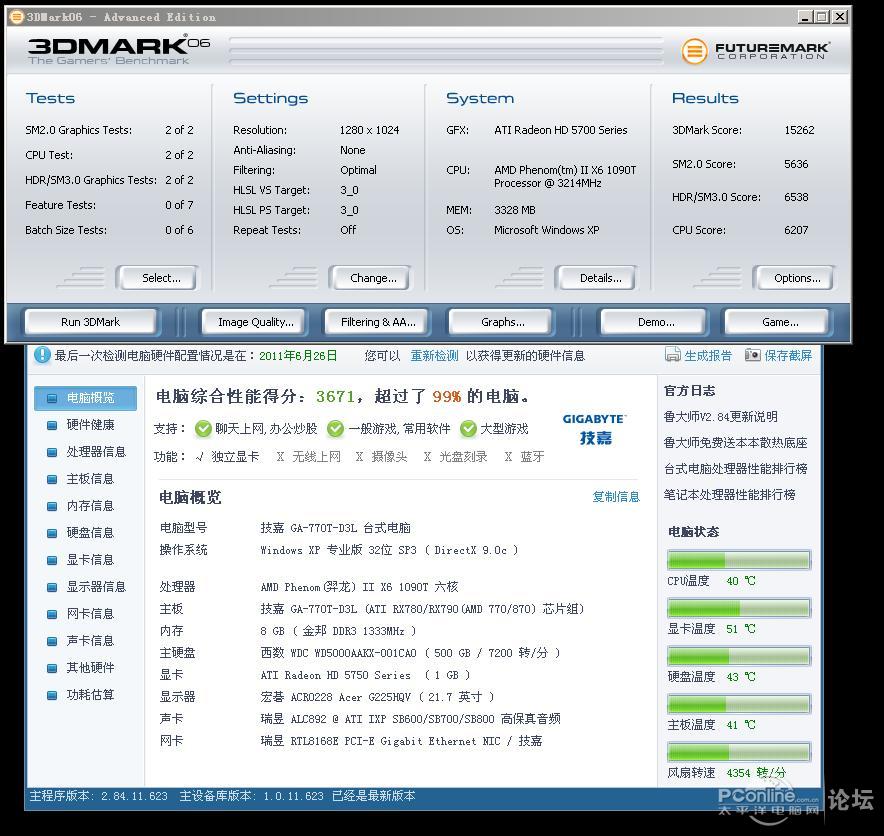Click the icon next to 其他硬件
Screen dimensions: 884x836
click(x=52, y=668)
